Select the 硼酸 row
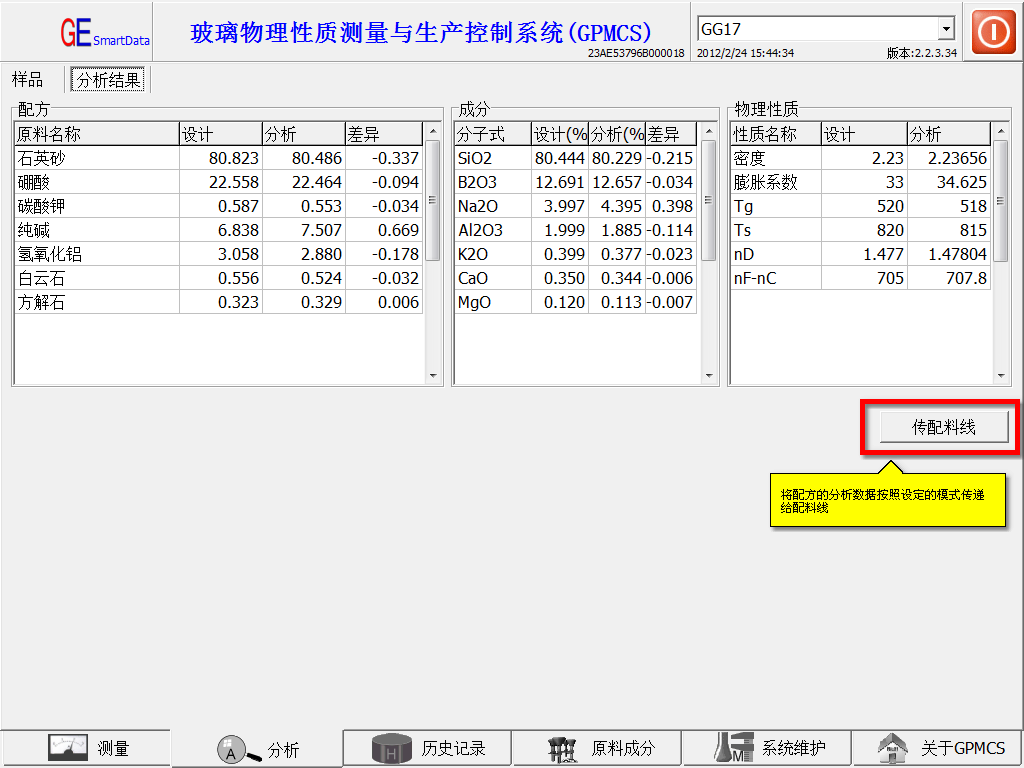The image size is (1024, 768). pyautogui.click(x=219, y=182)
